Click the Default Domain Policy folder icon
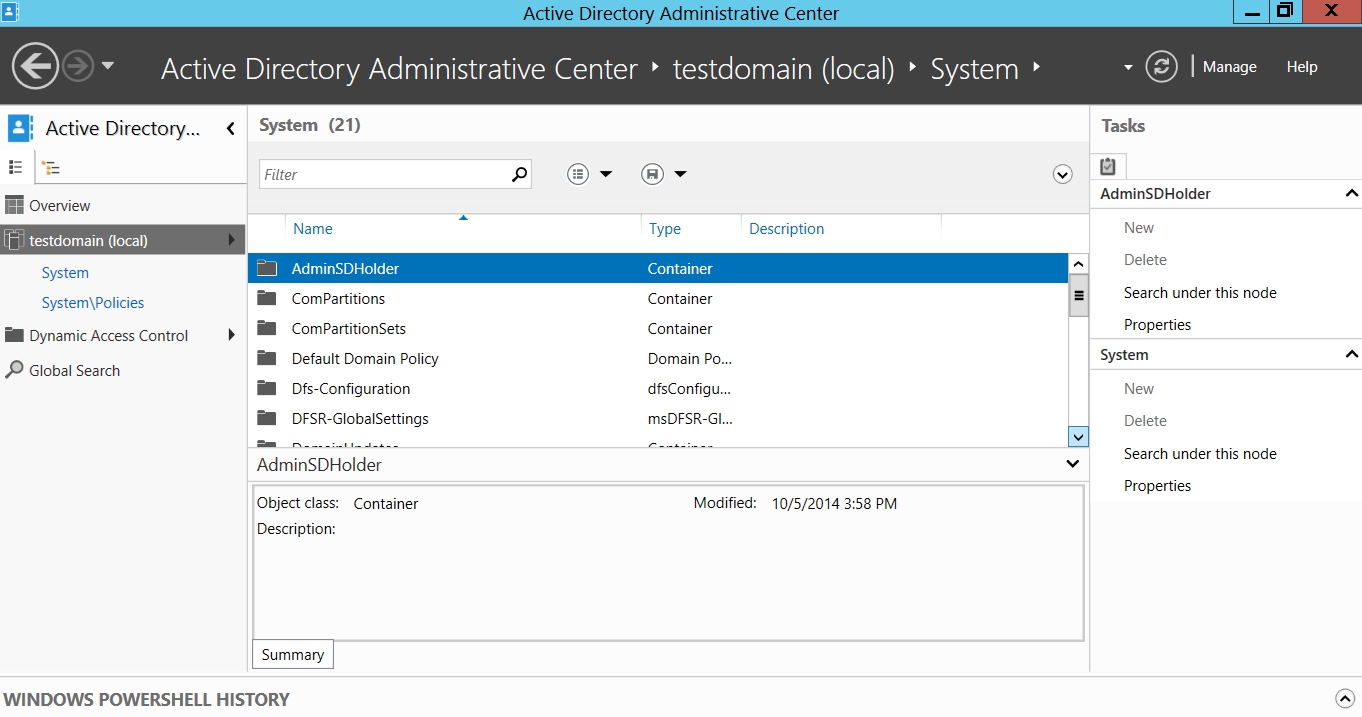Image resolution: width=1362 pixels, height=717 pixels. (266, 358)
